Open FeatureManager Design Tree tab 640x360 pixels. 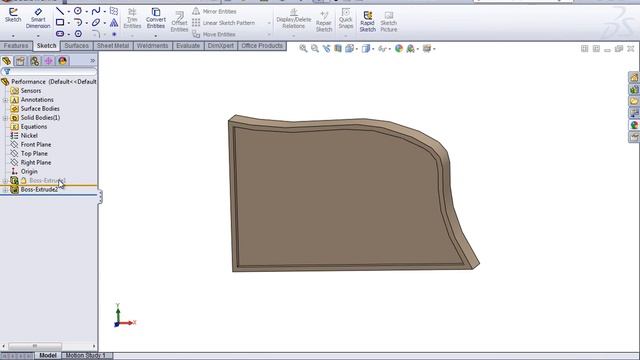[7, 61]
